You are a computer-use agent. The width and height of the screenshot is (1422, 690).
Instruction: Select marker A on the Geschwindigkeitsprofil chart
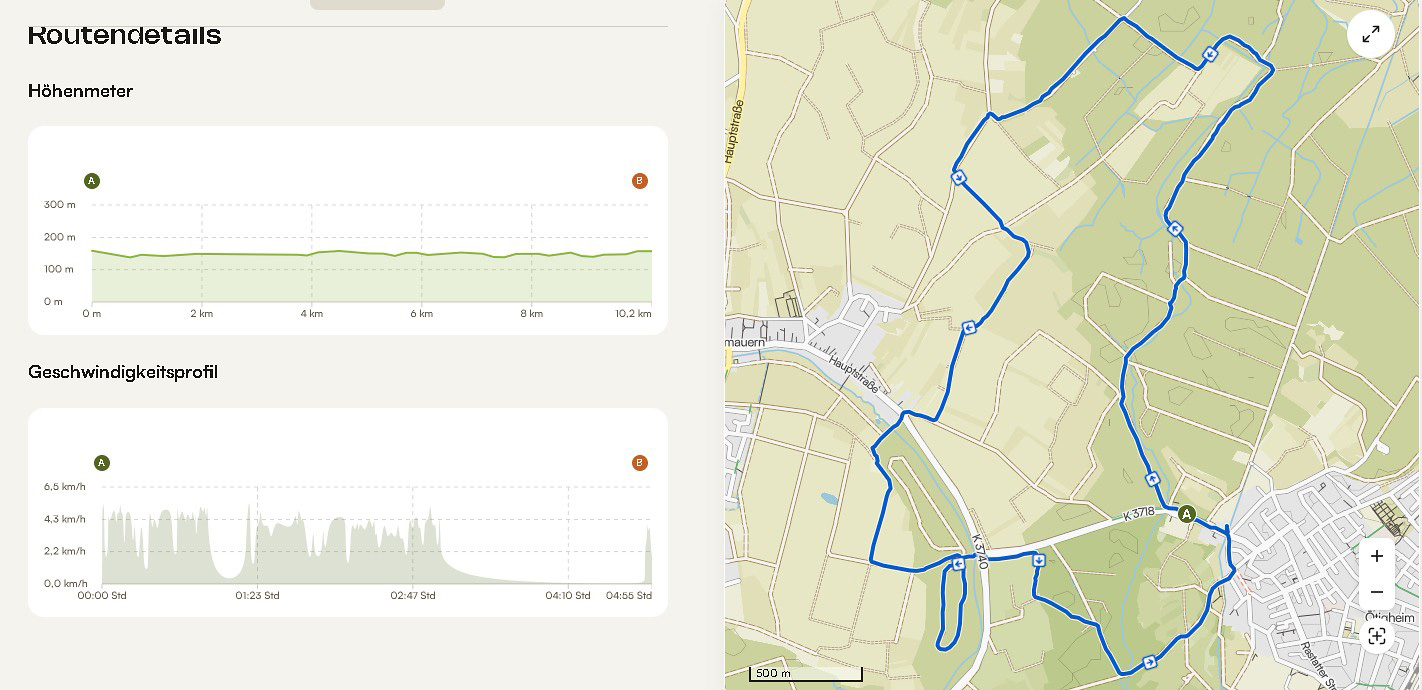102,463
